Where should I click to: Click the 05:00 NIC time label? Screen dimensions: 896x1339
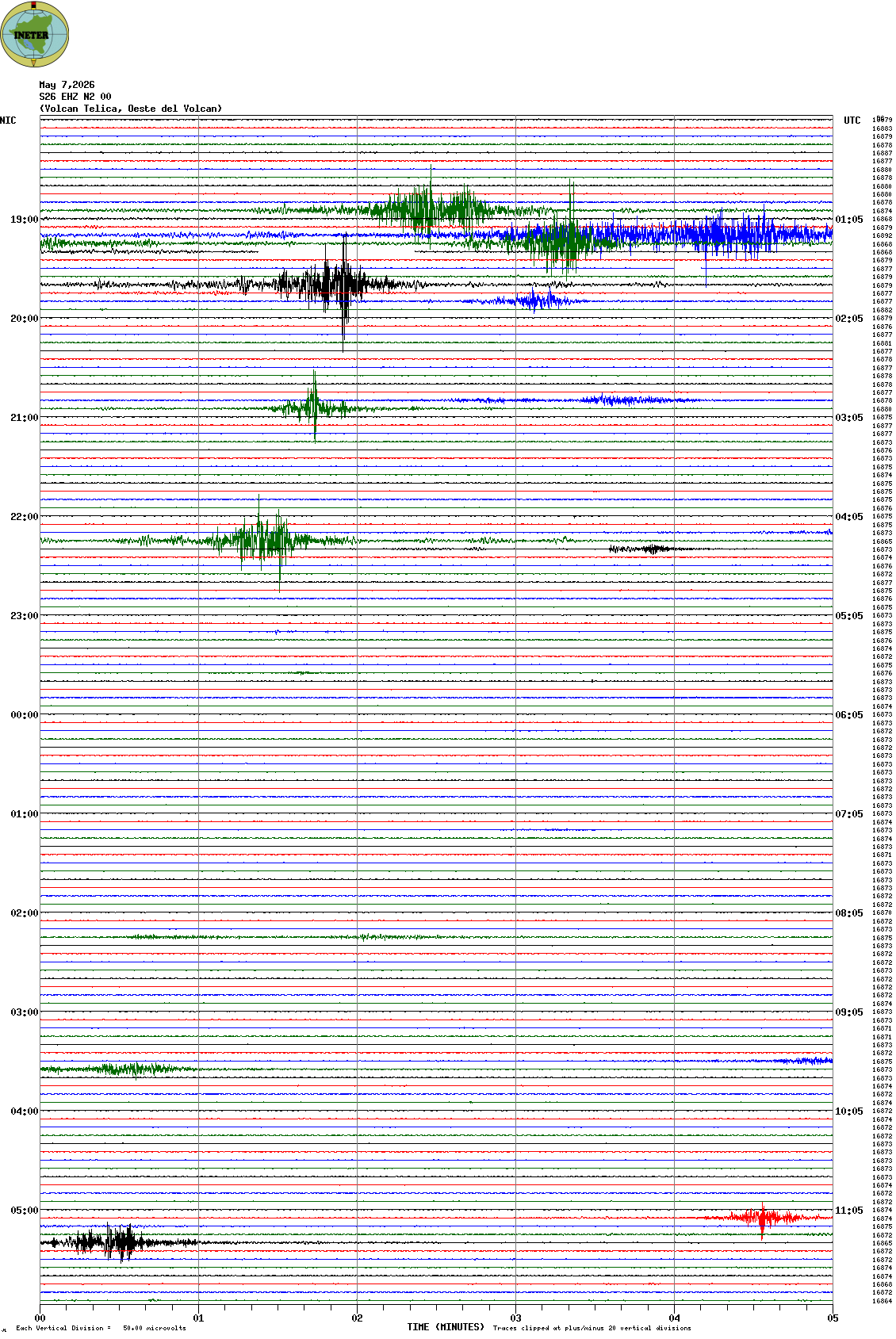point(24,1211)
